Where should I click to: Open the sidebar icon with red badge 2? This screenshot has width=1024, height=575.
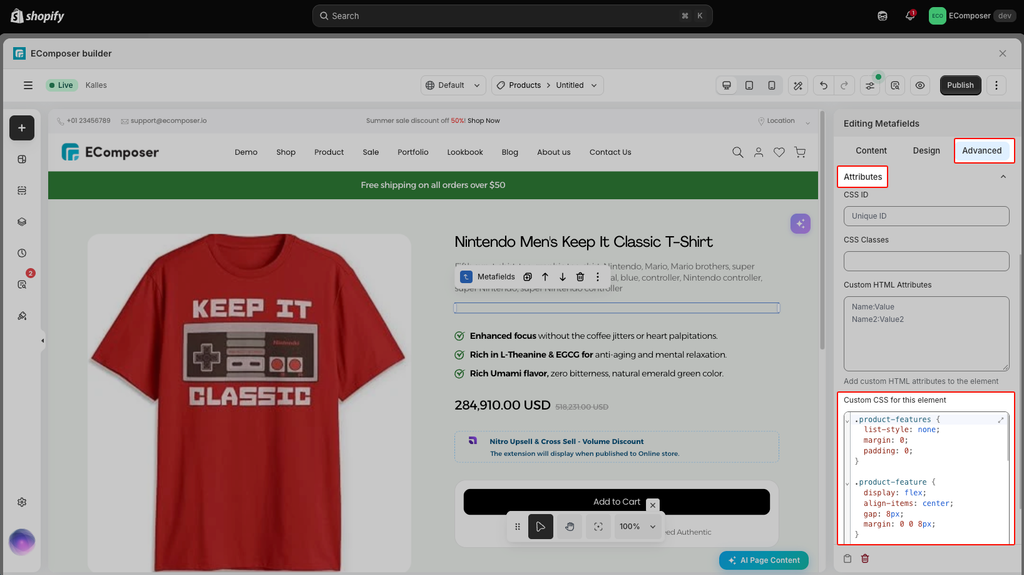22,284
